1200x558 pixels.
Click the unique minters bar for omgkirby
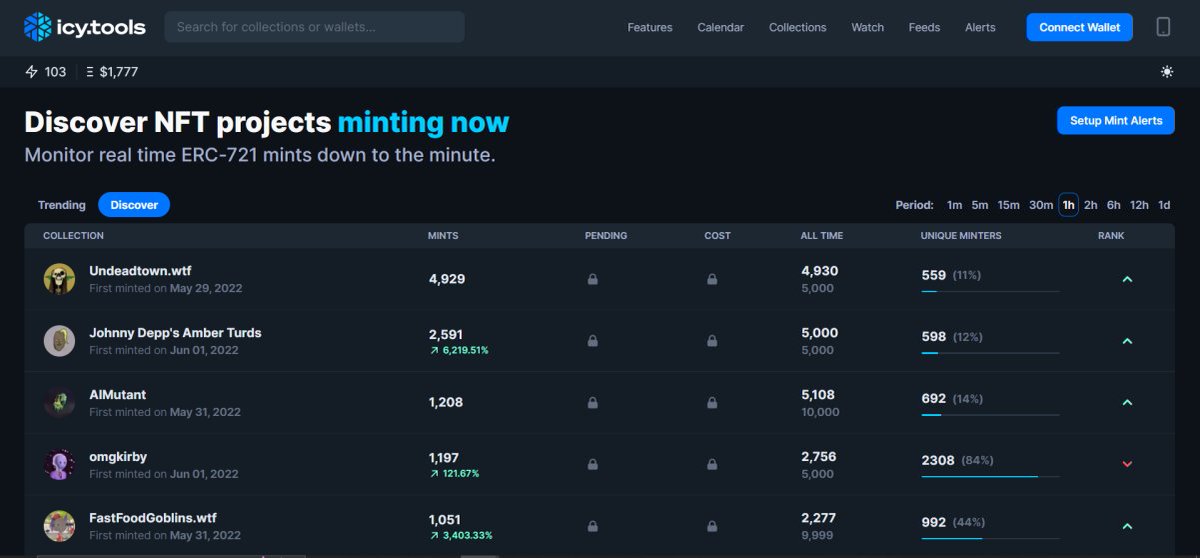[x=990, y=477]
